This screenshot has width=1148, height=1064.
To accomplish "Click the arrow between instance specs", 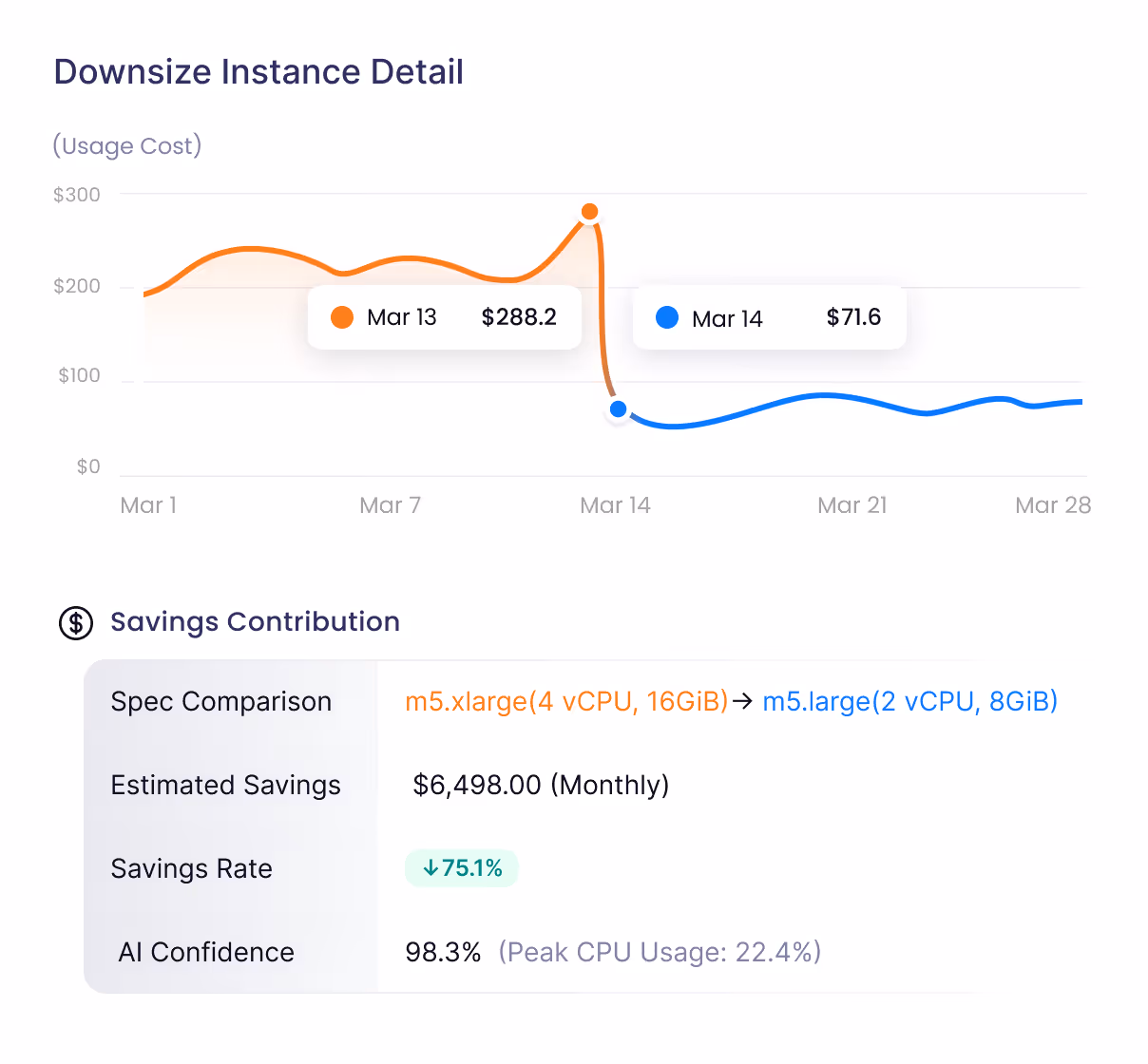I will coord(743,701).
